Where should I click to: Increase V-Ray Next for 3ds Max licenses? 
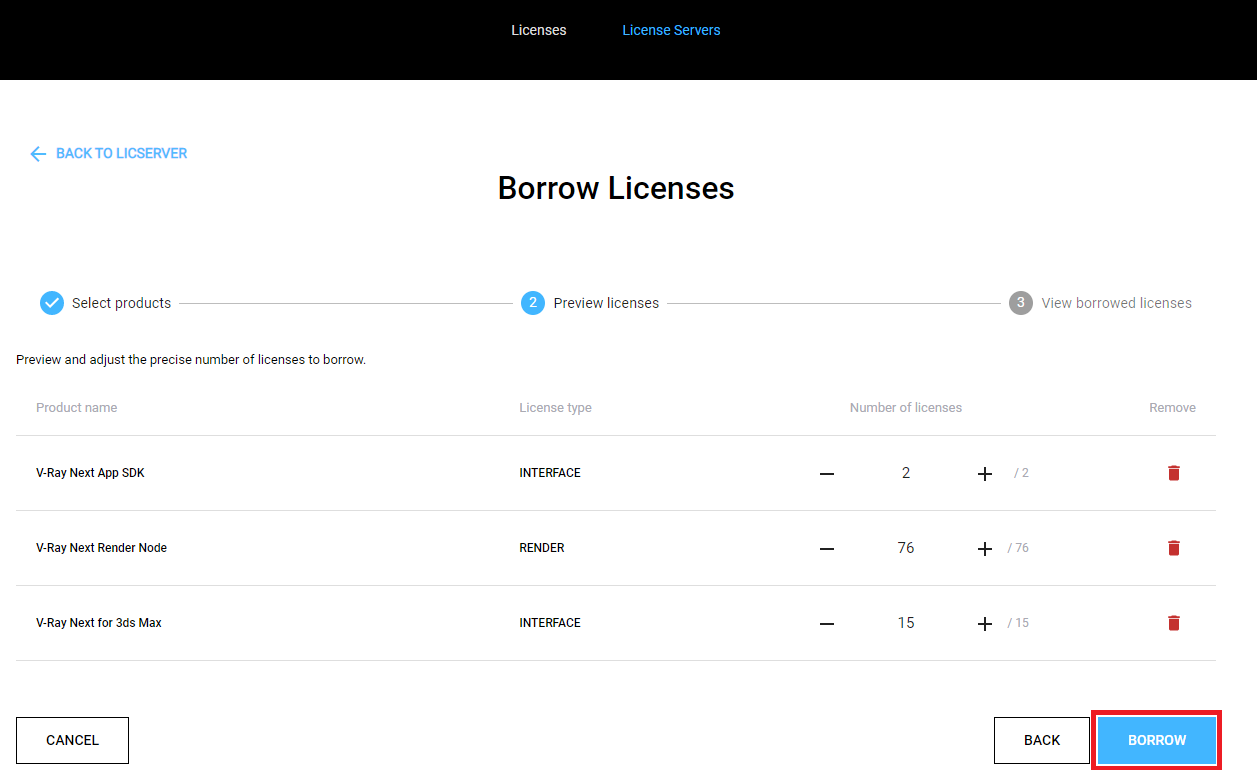tap(984, 622)
